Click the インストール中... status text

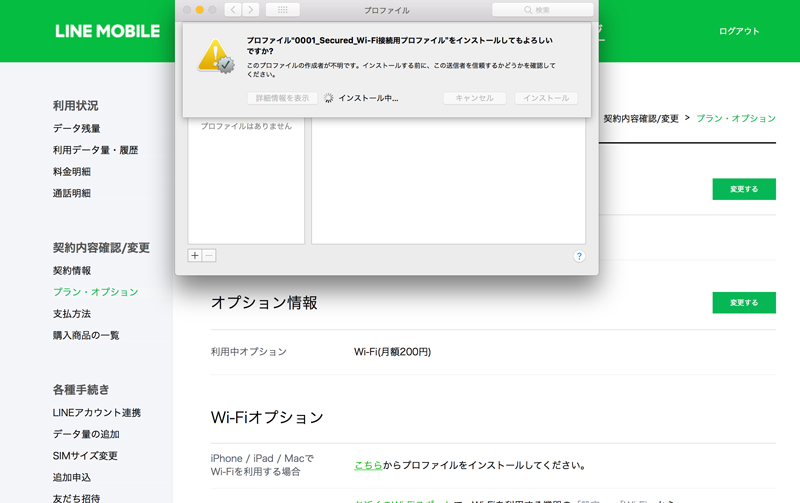tap(368, 98)
